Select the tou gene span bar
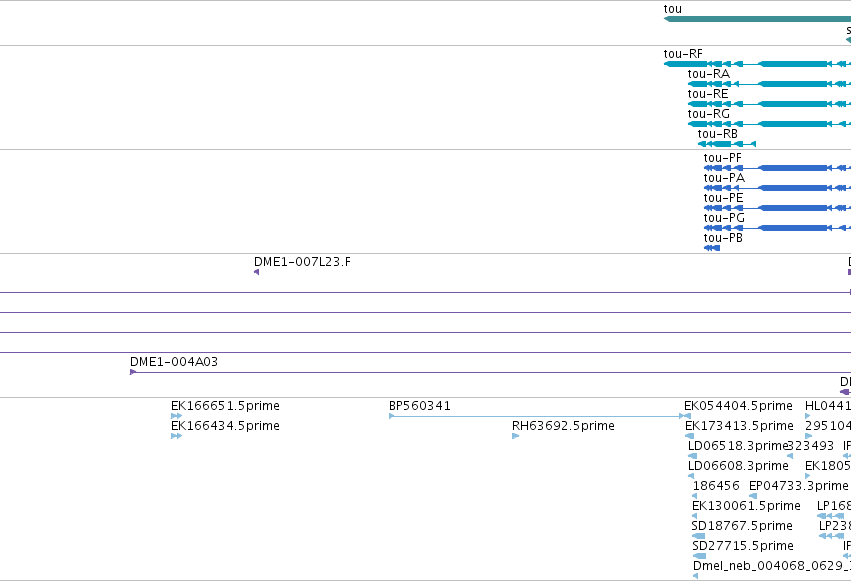This screenshot has height=581, width=851. (757, 19)
